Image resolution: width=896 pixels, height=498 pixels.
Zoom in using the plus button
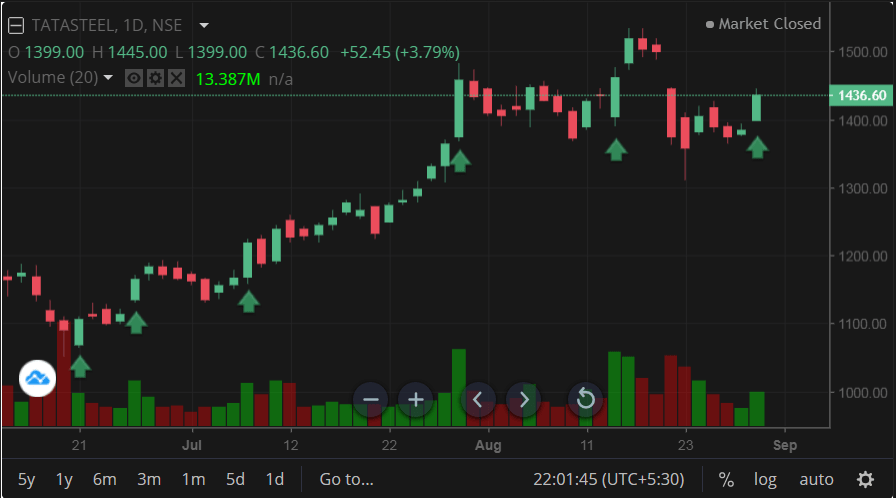(416, 400)
